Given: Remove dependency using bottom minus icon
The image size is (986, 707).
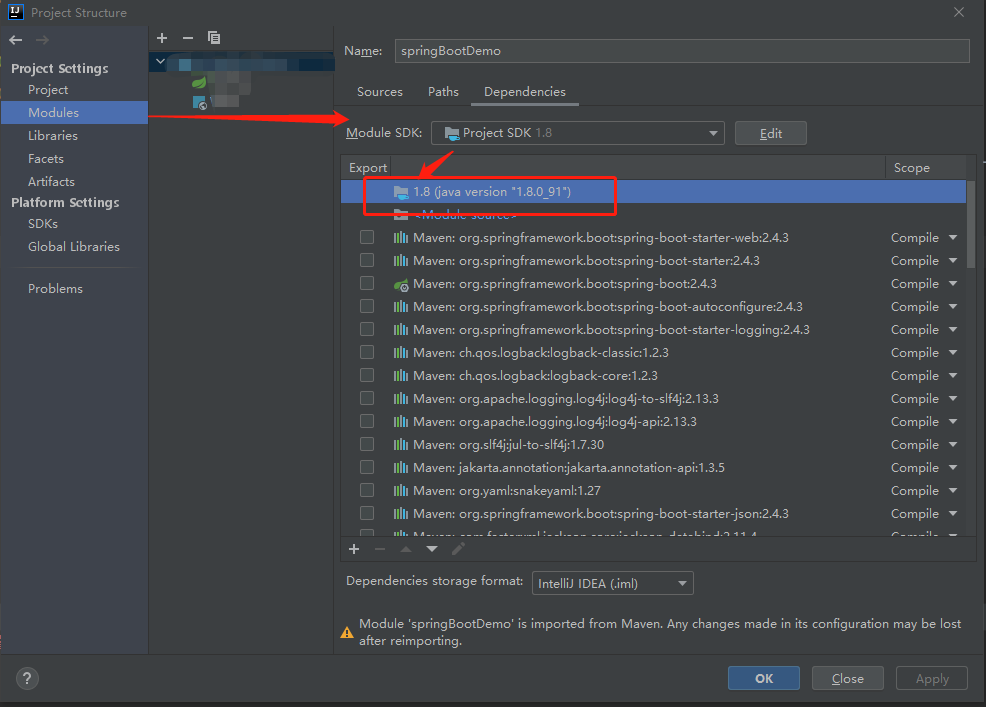Looking at the screenshot, I should [380, 549].
